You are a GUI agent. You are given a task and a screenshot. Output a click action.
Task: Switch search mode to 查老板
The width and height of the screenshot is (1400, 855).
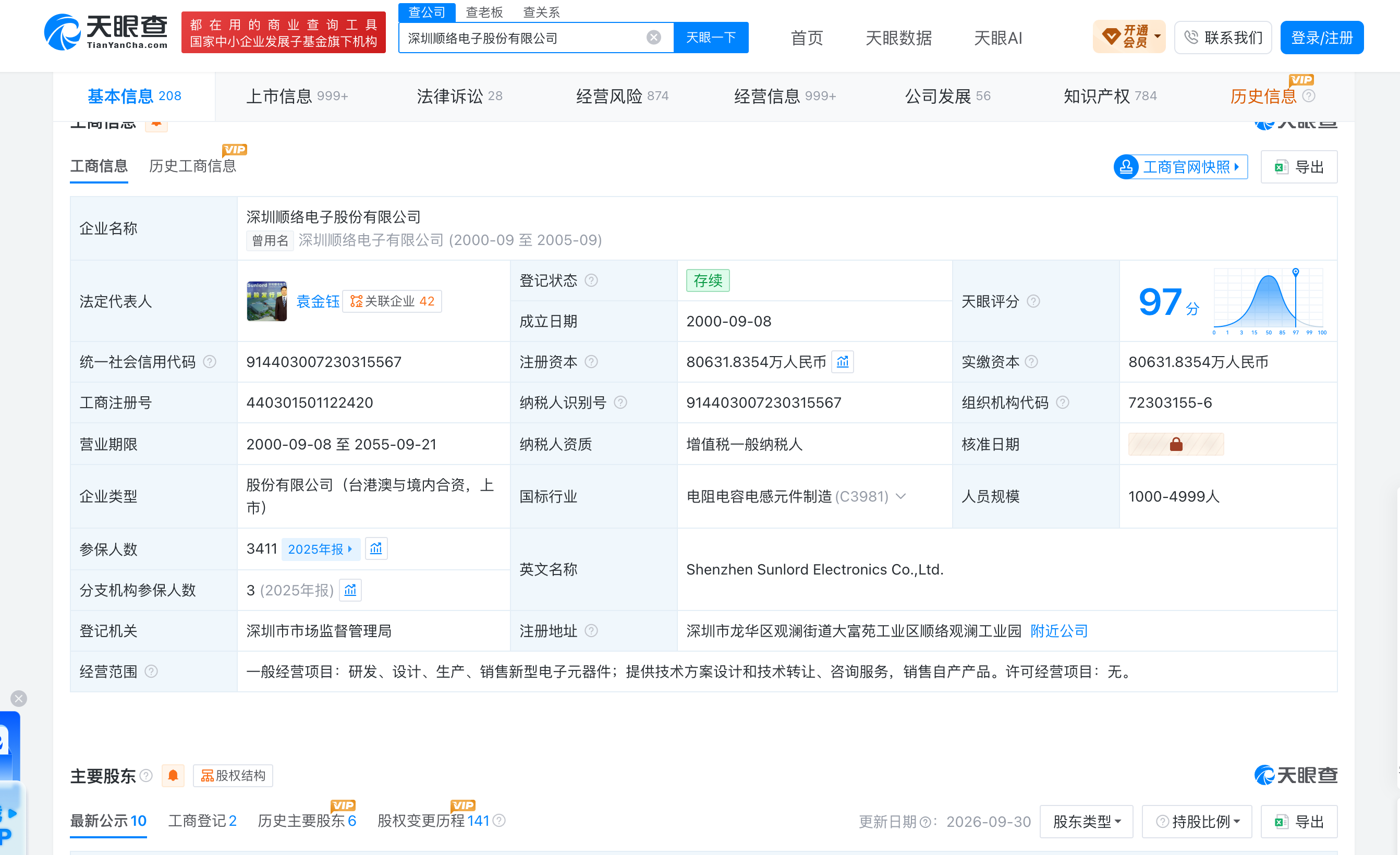[484, 12]
